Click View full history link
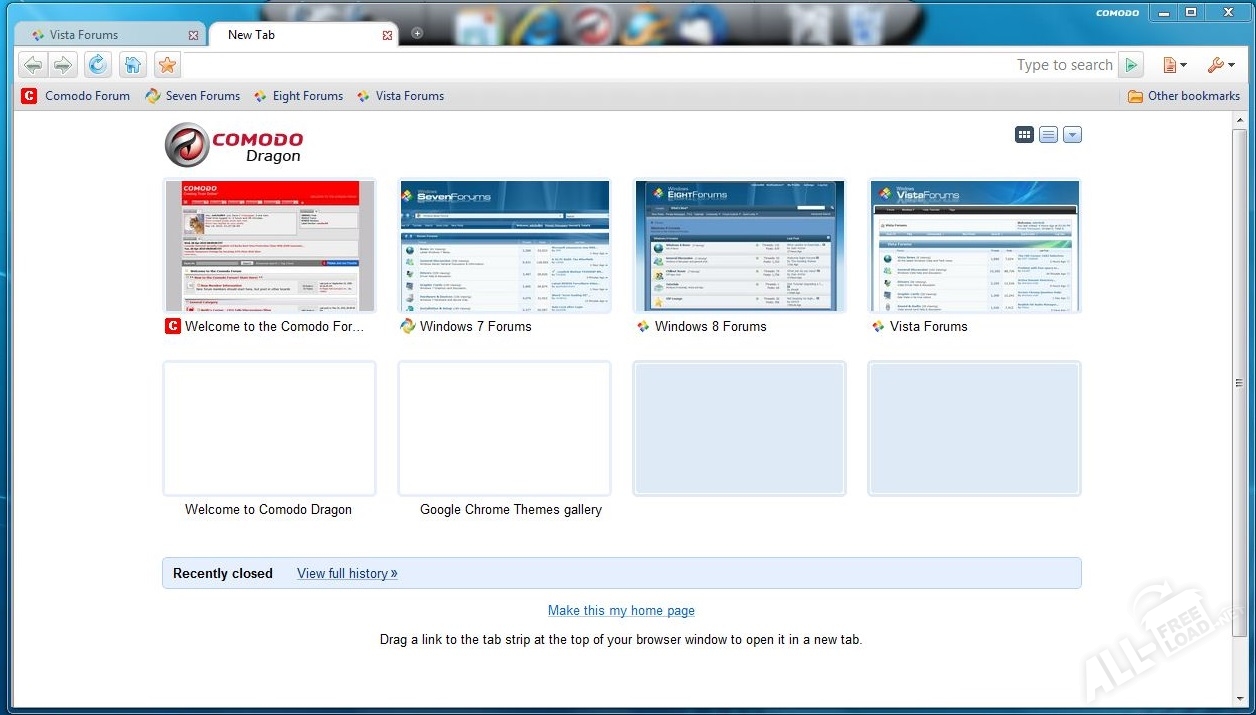The image size is (1256, 715). [x=347, y=573]
